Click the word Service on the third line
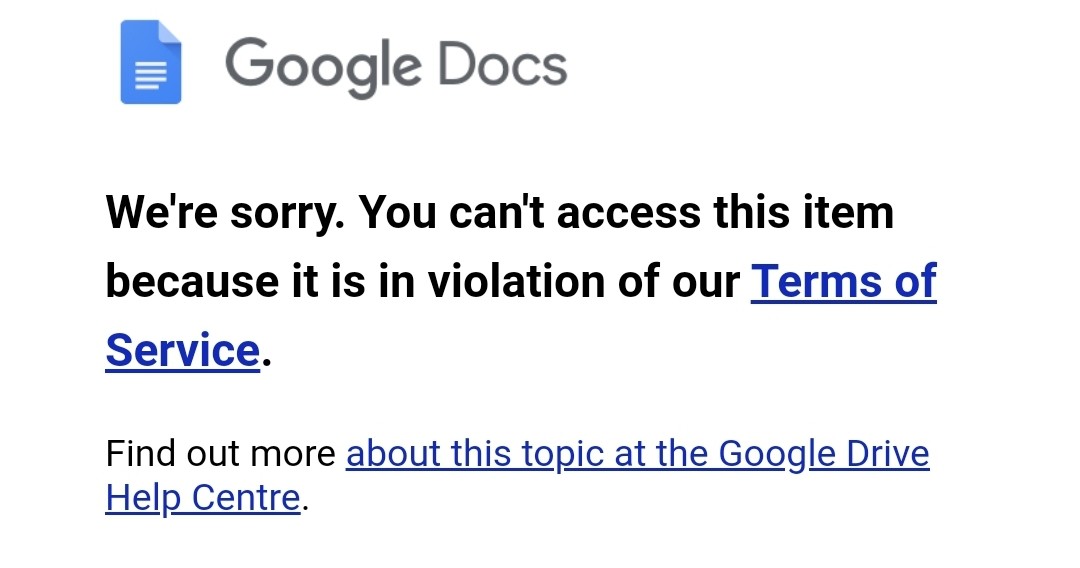Screen dimensions: 1080x568 182,350
